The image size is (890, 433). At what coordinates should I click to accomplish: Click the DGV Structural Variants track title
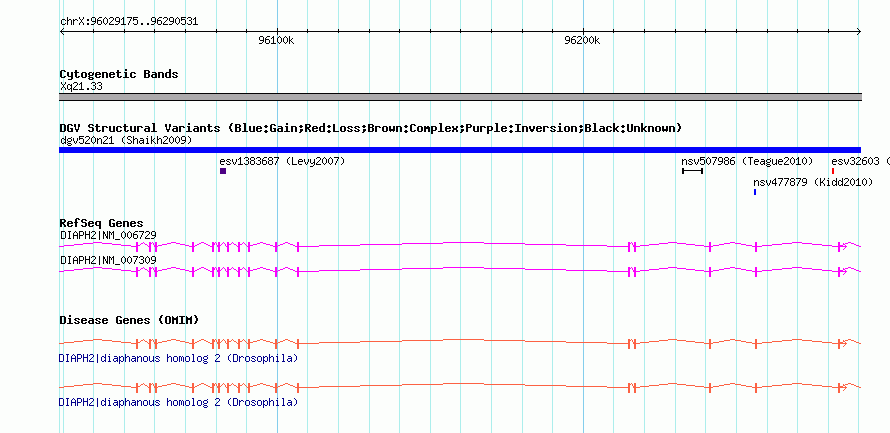tap(371, 128)
